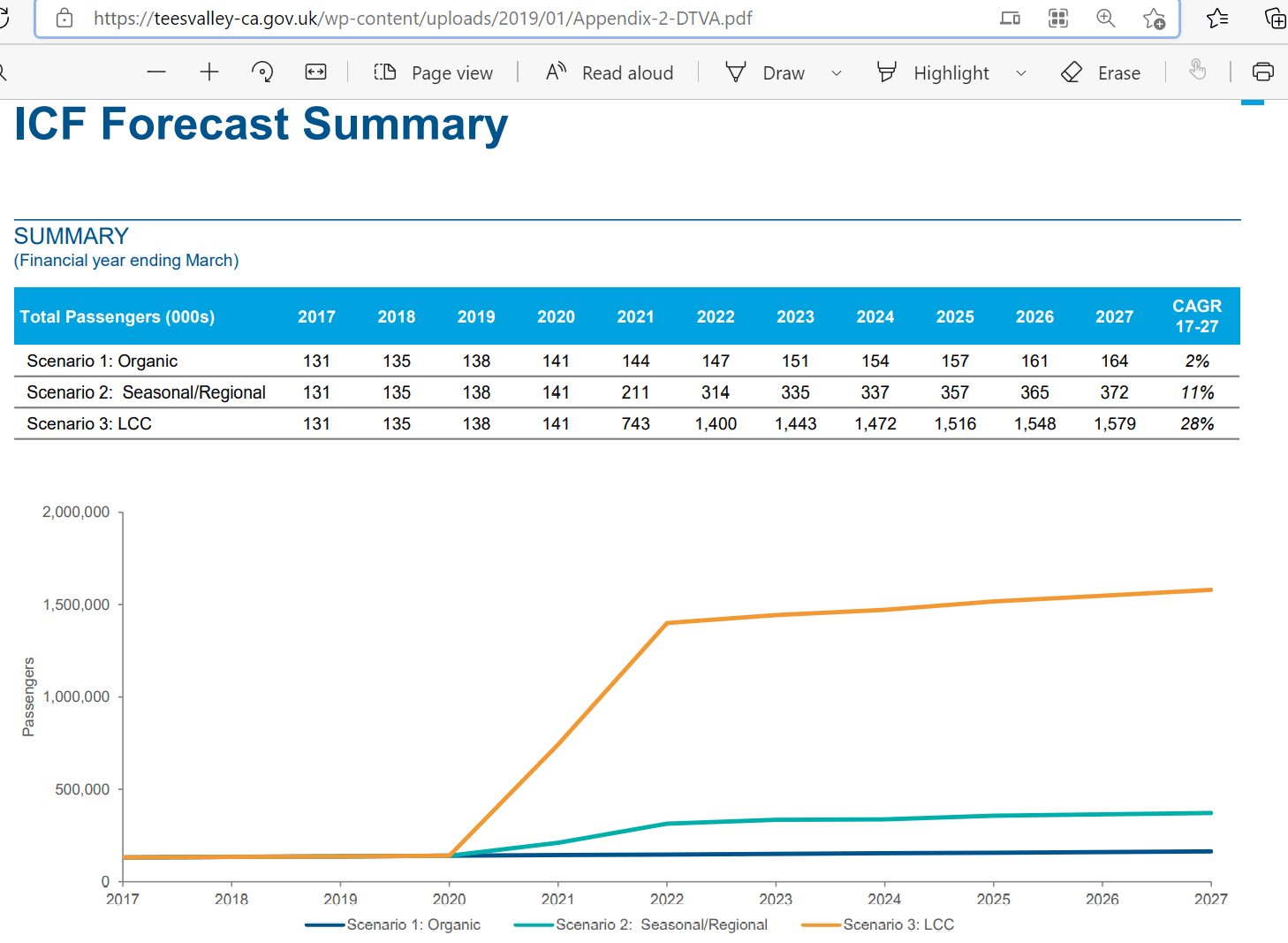Click the "211" cell in Scenario 2
Screen dimensions: 1288x943
(636, 392)
